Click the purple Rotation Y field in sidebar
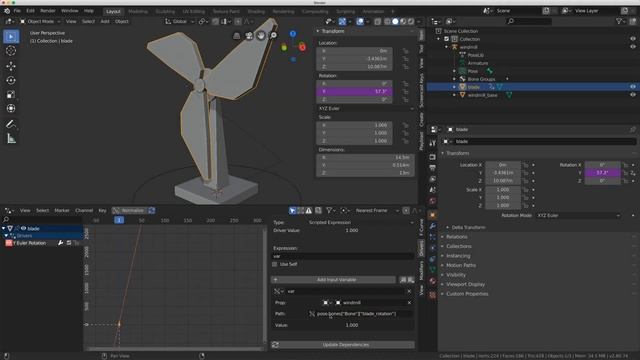 click(354, 91)
